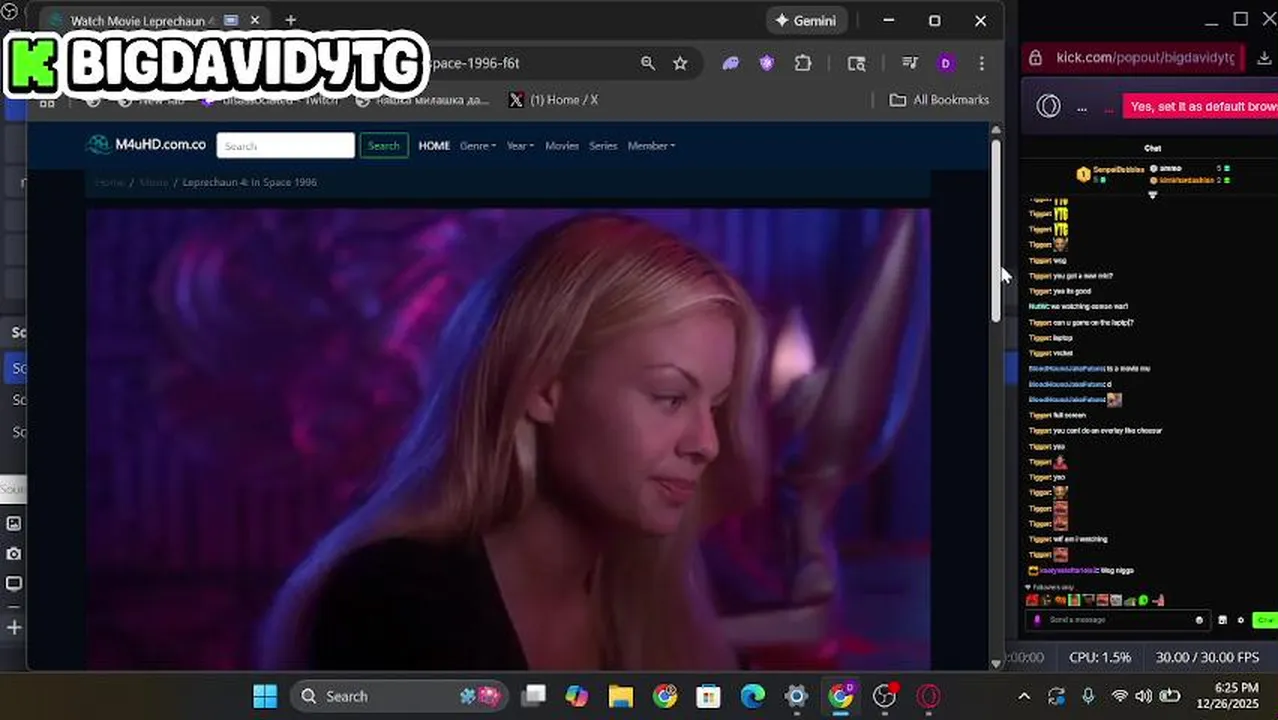Click the image icon in left sidebar
The height and width of the screenshot is (720, 1278).
[14, 523]
